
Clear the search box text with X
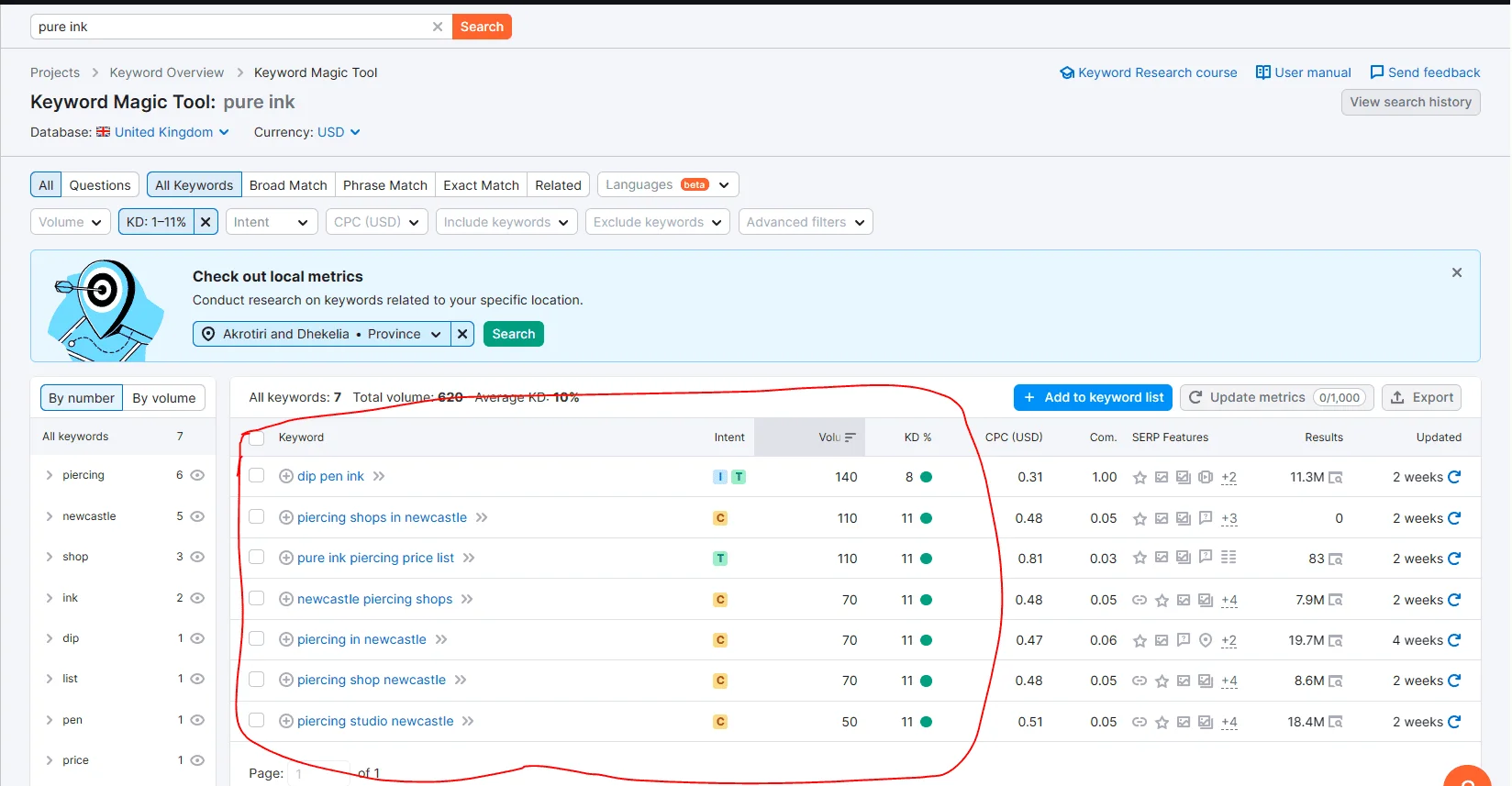point(438,27)
